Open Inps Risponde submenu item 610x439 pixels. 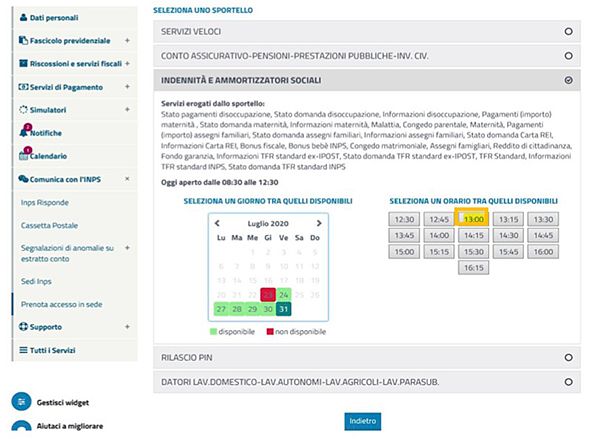coord(45,202)
